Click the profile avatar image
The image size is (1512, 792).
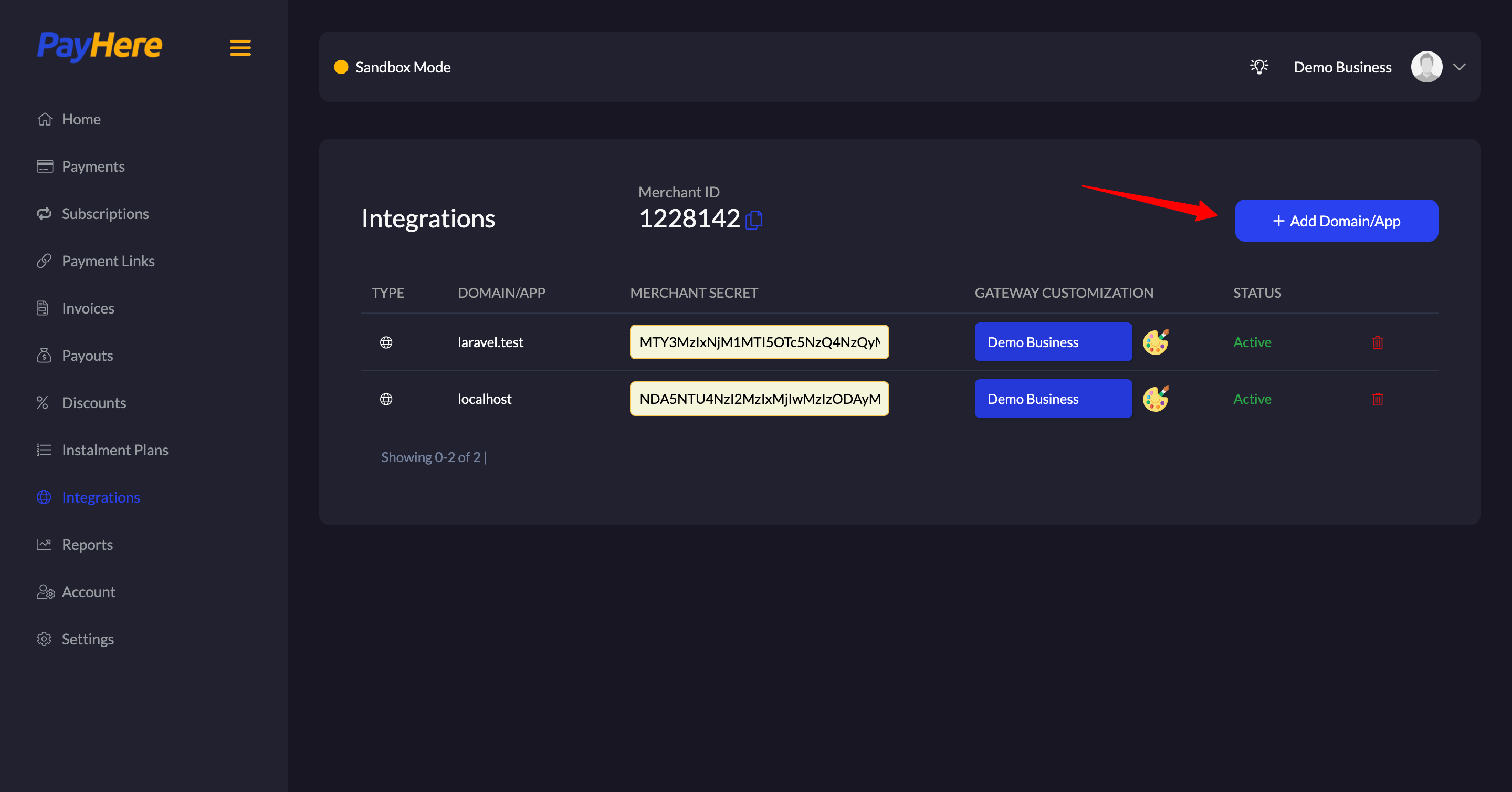pyautogui.click(x=1426, y=66)
